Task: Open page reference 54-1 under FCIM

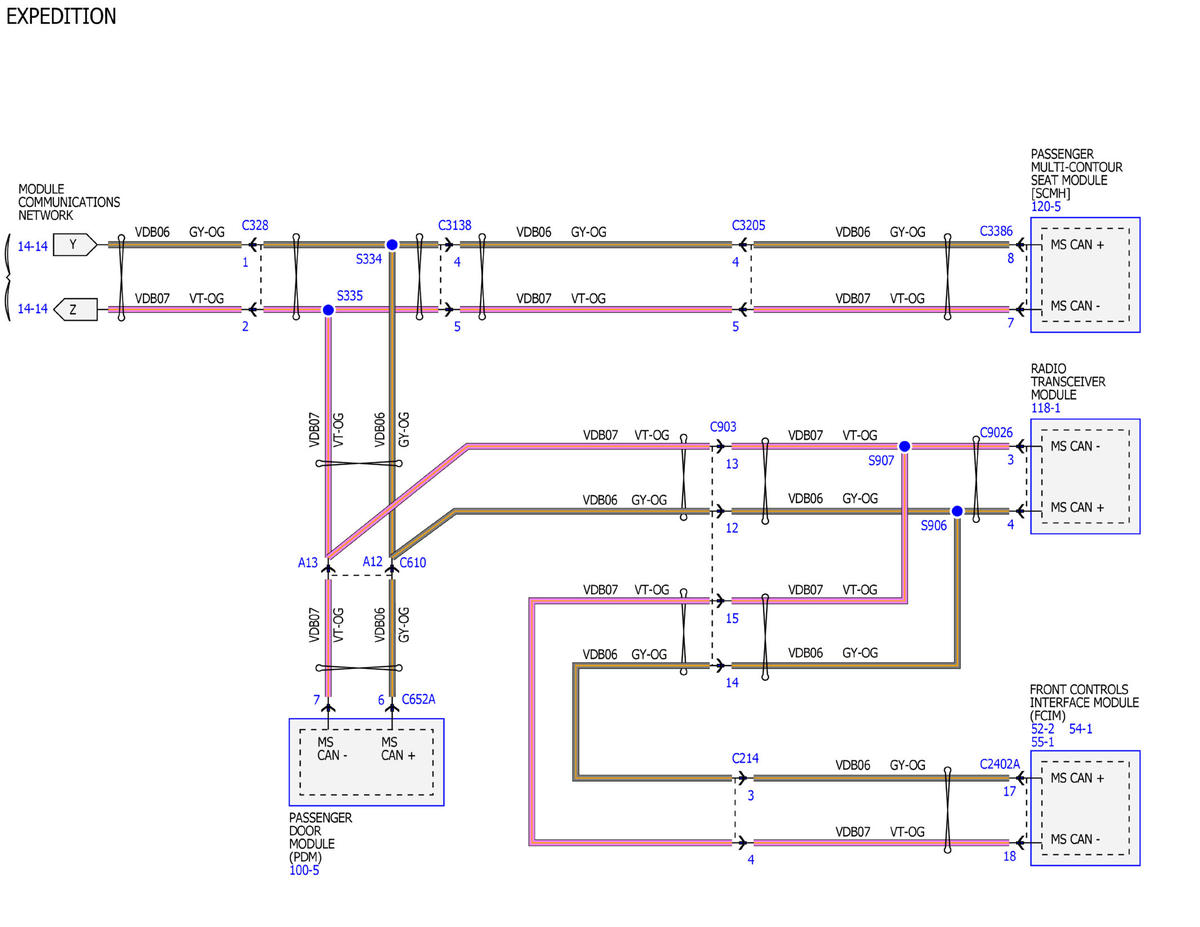Action: (1081, 729)
